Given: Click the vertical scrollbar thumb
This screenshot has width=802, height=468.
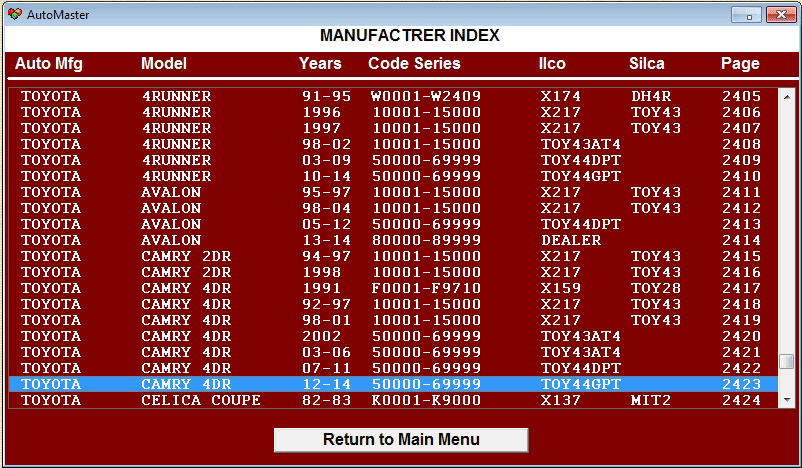Looking at the screenshot, I should click(787, 361).
